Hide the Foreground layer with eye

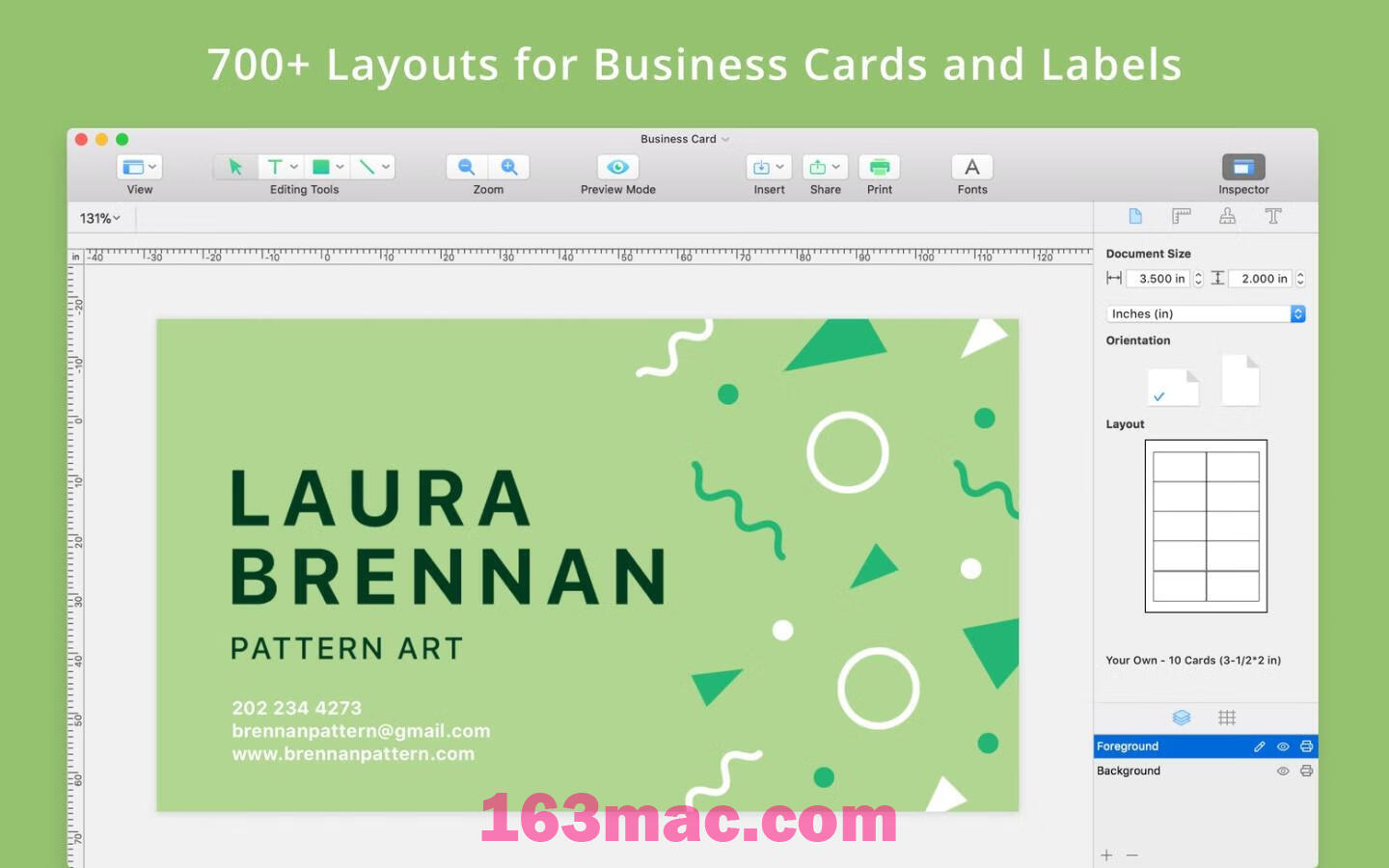point(1283,746)
